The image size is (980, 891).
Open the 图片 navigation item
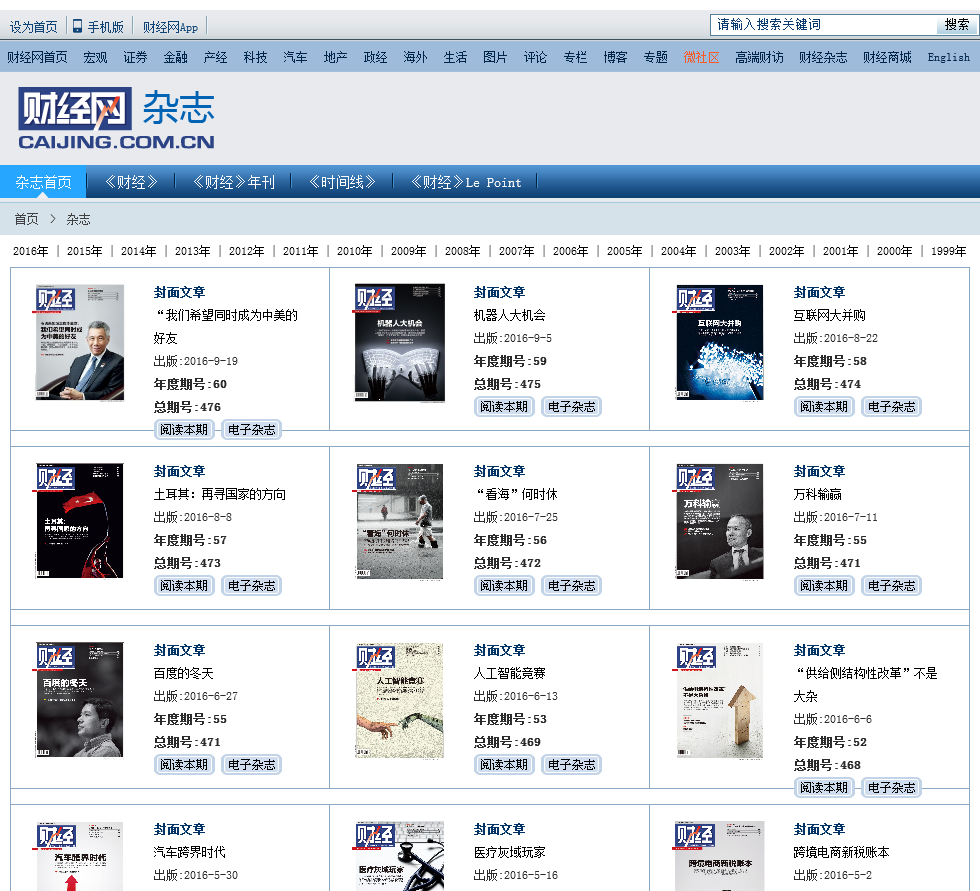pyautogui.click(x=495, y=57)
